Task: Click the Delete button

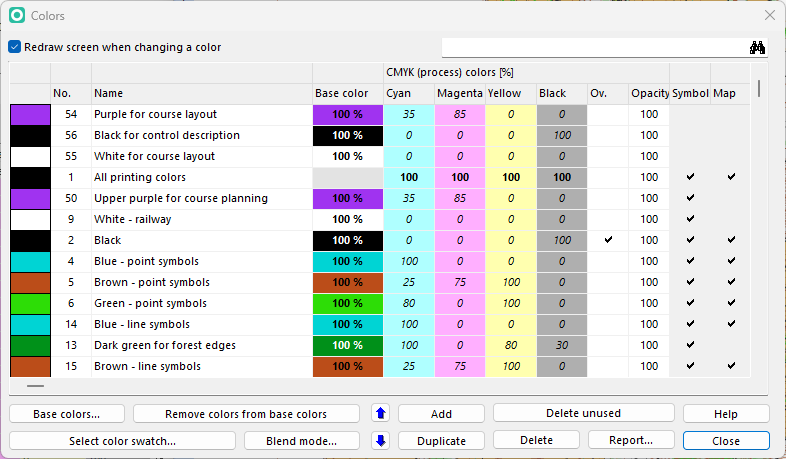Action: (x=536, y=440)
